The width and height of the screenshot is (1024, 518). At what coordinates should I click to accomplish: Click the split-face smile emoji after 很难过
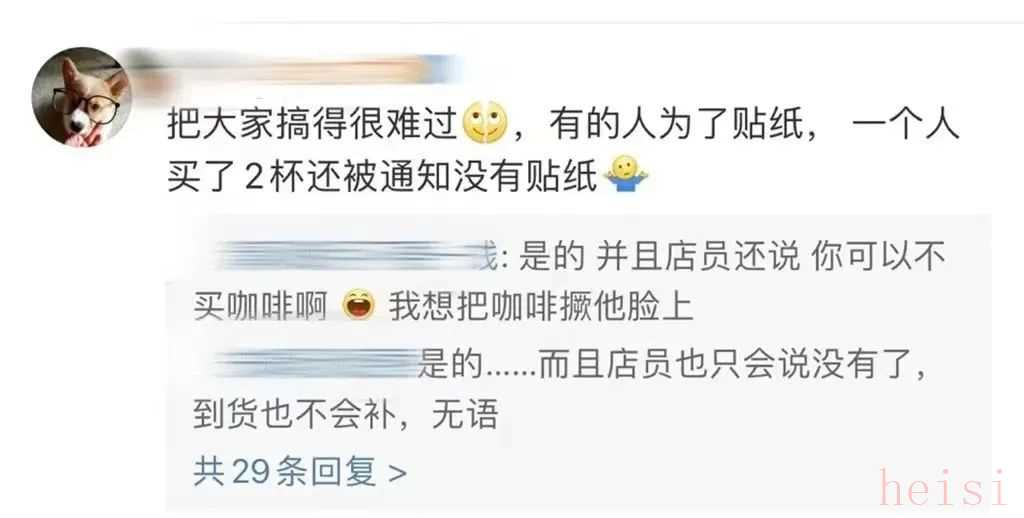[485, 123]
